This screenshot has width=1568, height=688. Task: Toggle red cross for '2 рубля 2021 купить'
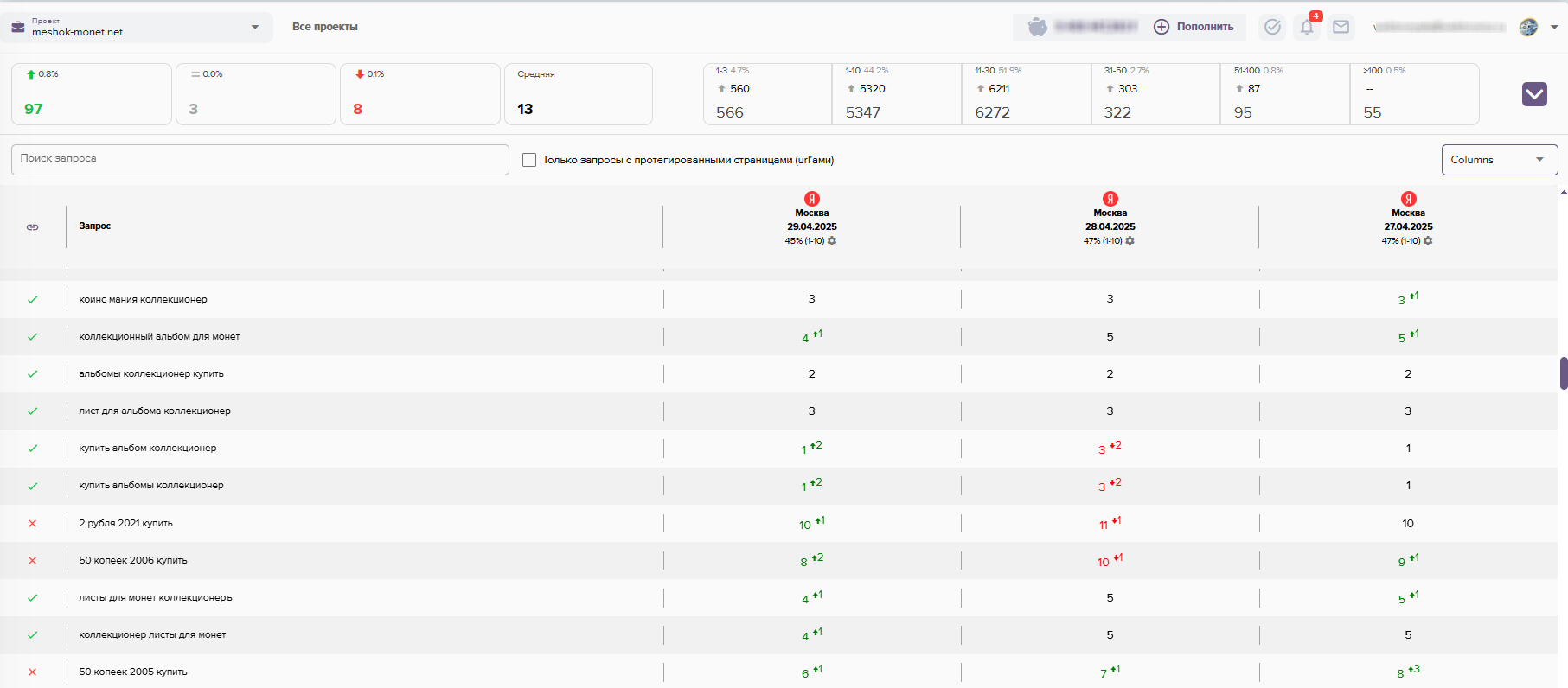(x=33, y=524)
